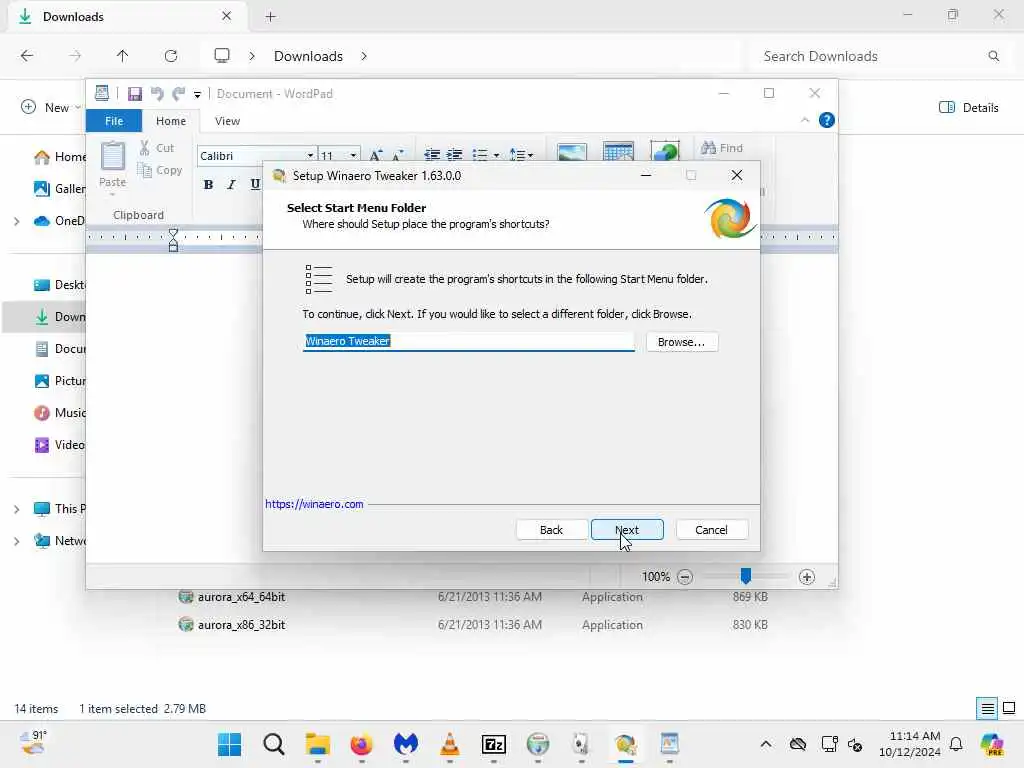
Task: Refresh the Downloads folder
Action: tap(171, 56)
